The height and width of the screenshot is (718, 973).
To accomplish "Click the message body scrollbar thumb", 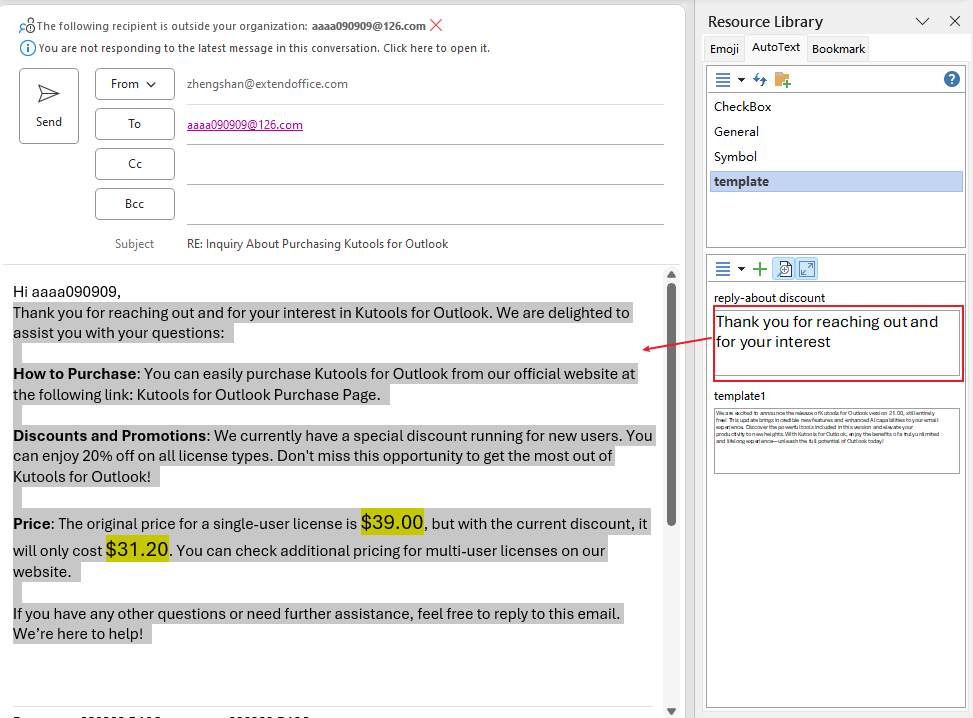I will point(671,405).
